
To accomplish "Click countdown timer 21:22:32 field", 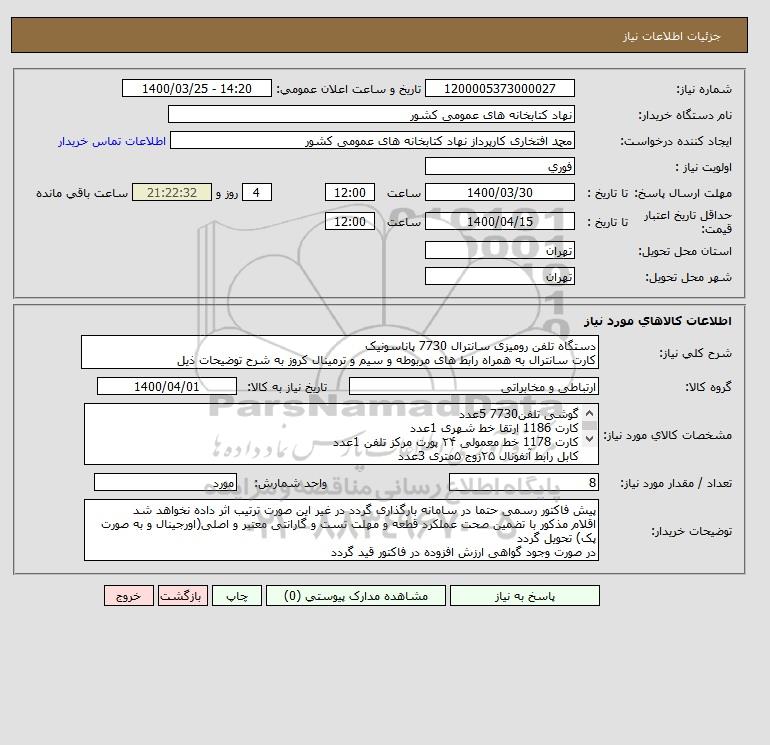I will pos(172,193).
